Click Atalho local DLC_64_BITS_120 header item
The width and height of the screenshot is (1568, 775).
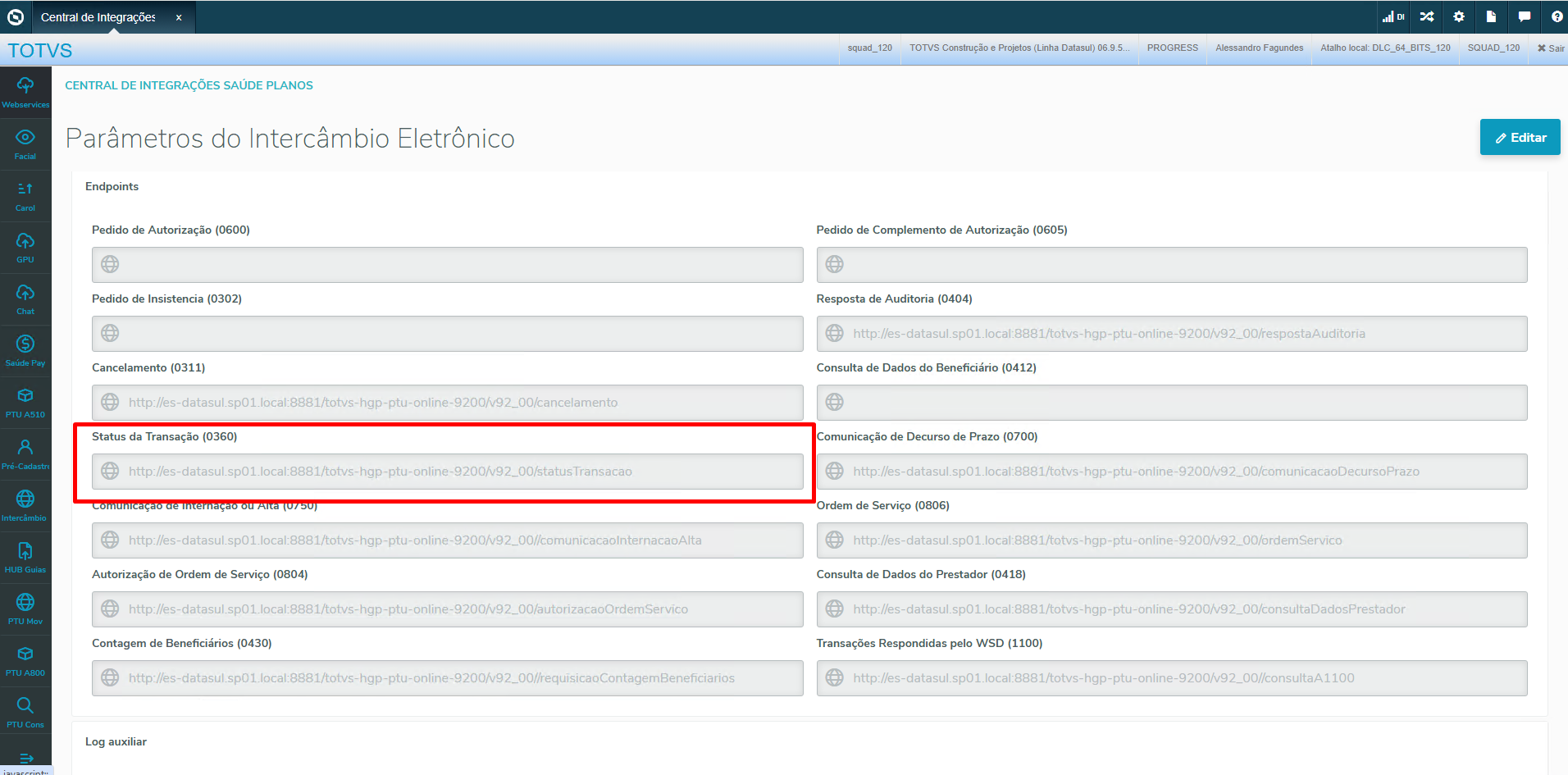(x=1385, y=48)
